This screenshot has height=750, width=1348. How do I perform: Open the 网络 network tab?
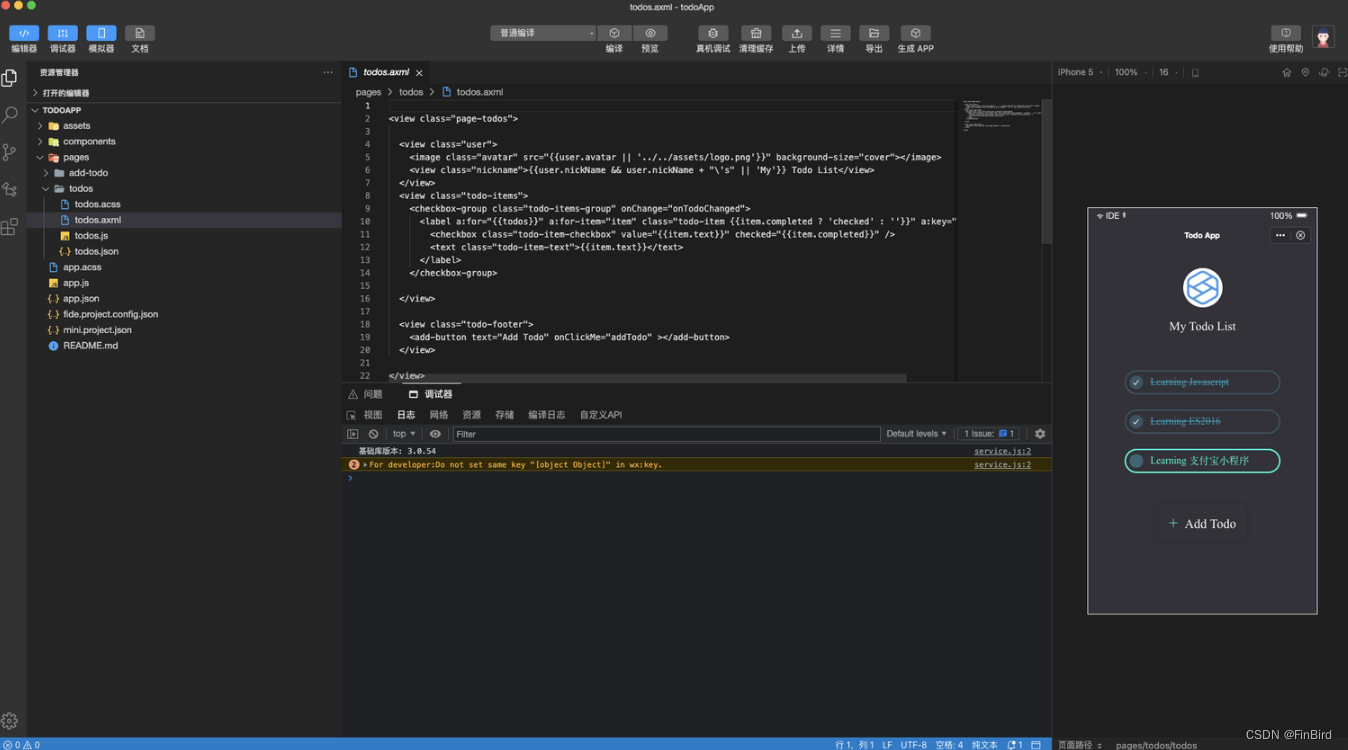pos(439,415)
